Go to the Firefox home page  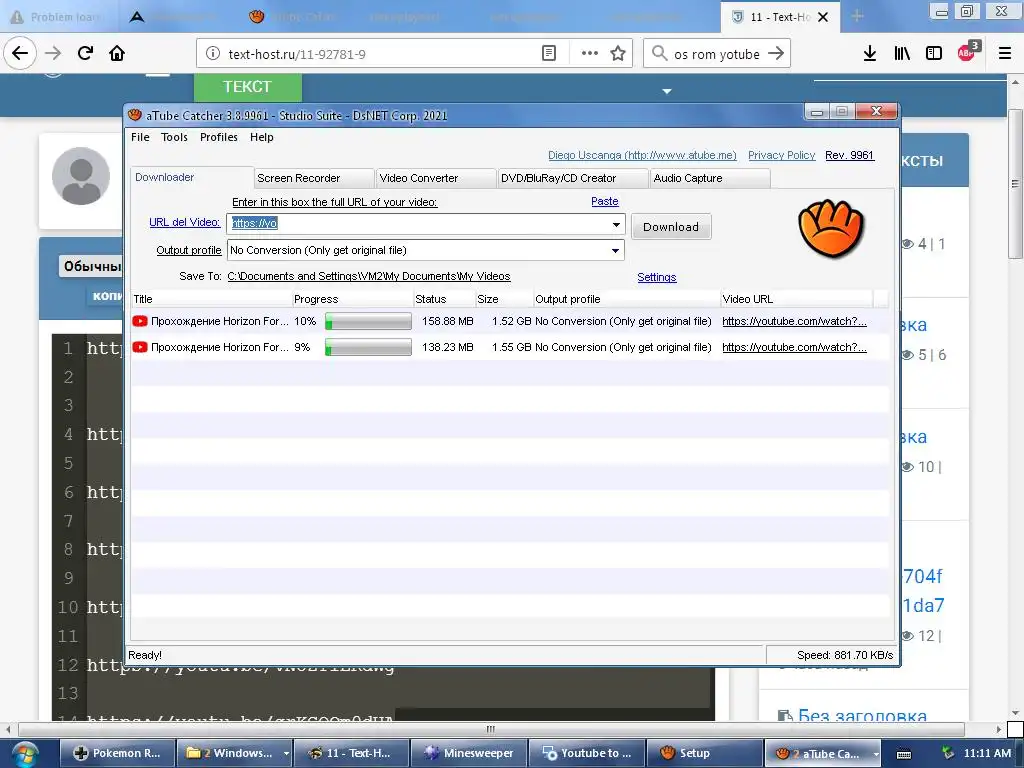(117, 54)
